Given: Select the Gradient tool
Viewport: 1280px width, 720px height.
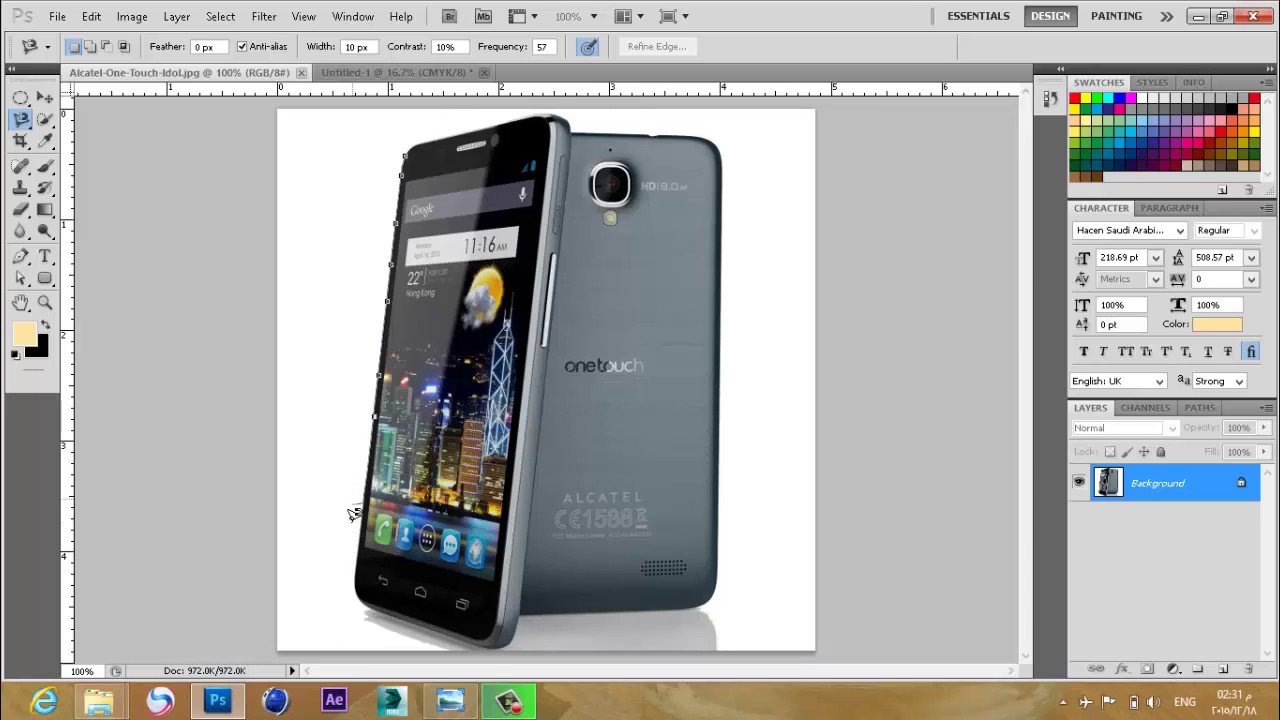Looking at the screenshot, I should click(45, 210).
